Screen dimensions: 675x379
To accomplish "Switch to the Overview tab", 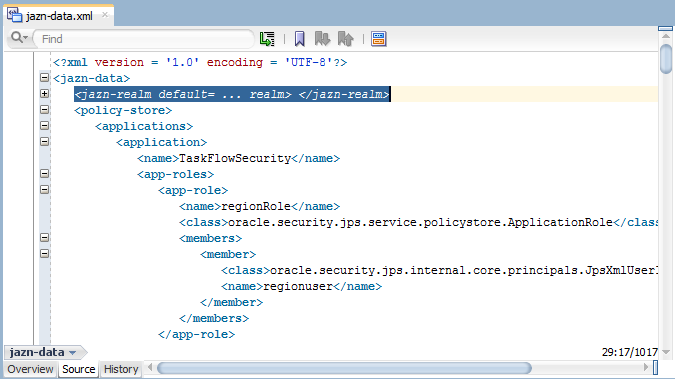I will pyautogui.click(x=30, y=370).
